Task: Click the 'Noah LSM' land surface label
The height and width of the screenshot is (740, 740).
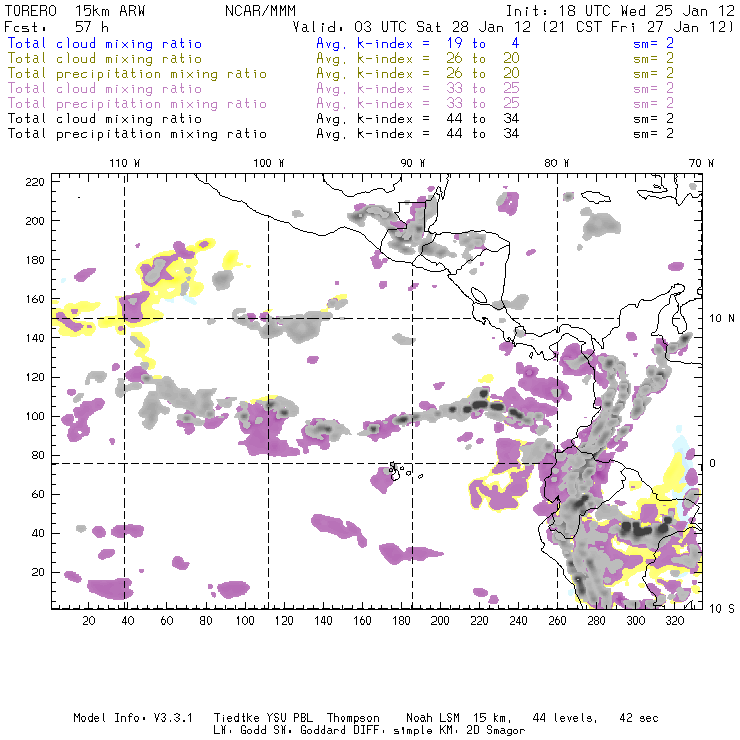Action: [433, 718]
